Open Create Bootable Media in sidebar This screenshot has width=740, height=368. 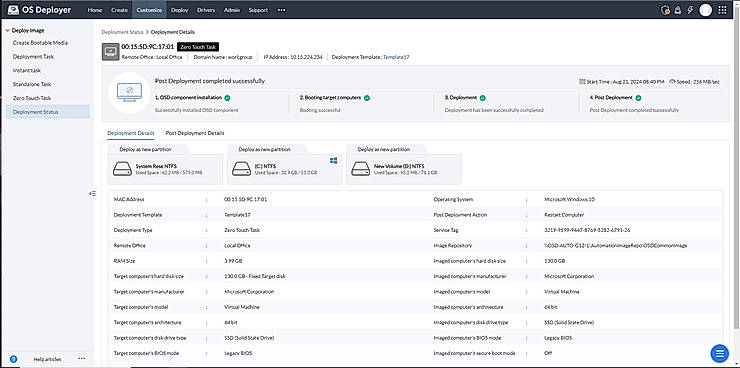click(40, 42)
